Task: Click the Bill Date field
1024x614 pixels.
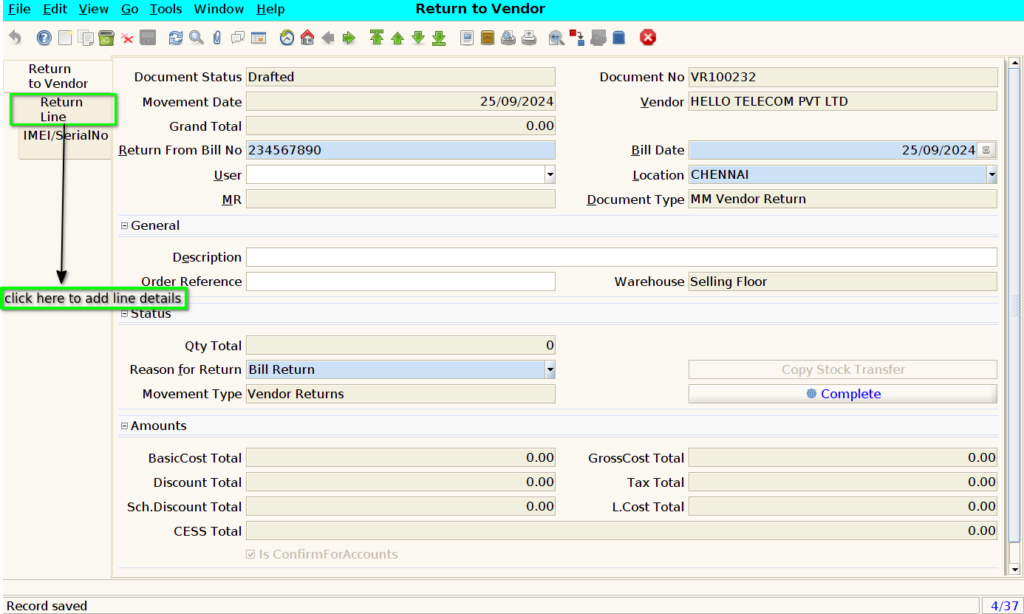Action: (833, 150)
